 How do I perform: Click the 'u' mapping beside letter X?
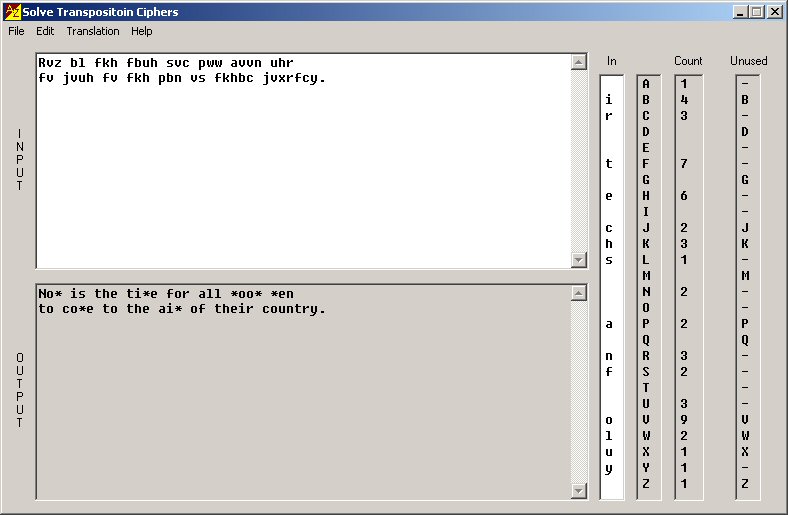[609, 452]
